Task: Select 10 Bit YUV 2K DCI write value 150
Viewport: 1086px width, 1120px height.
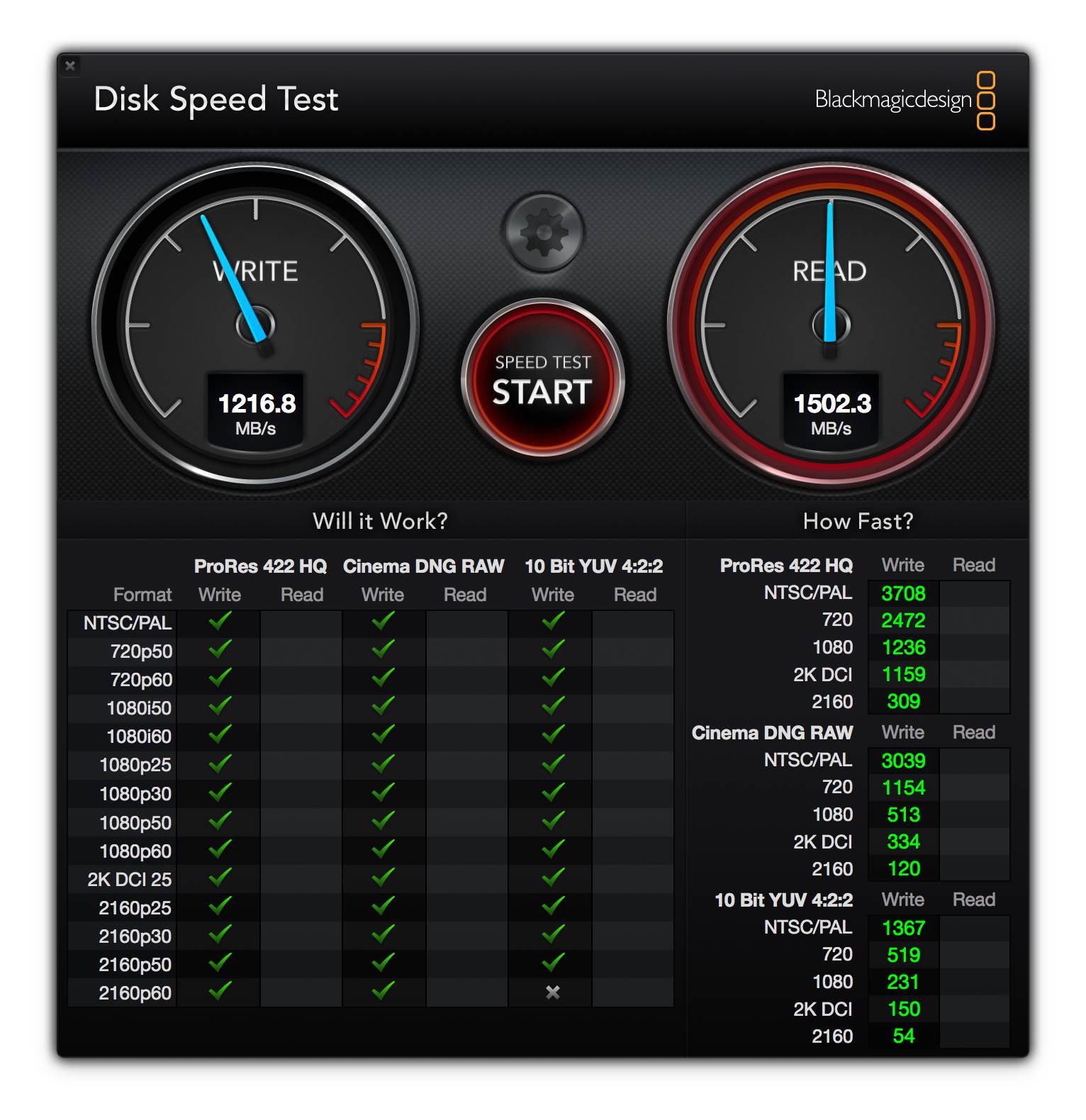Action: pos(904,1009)
